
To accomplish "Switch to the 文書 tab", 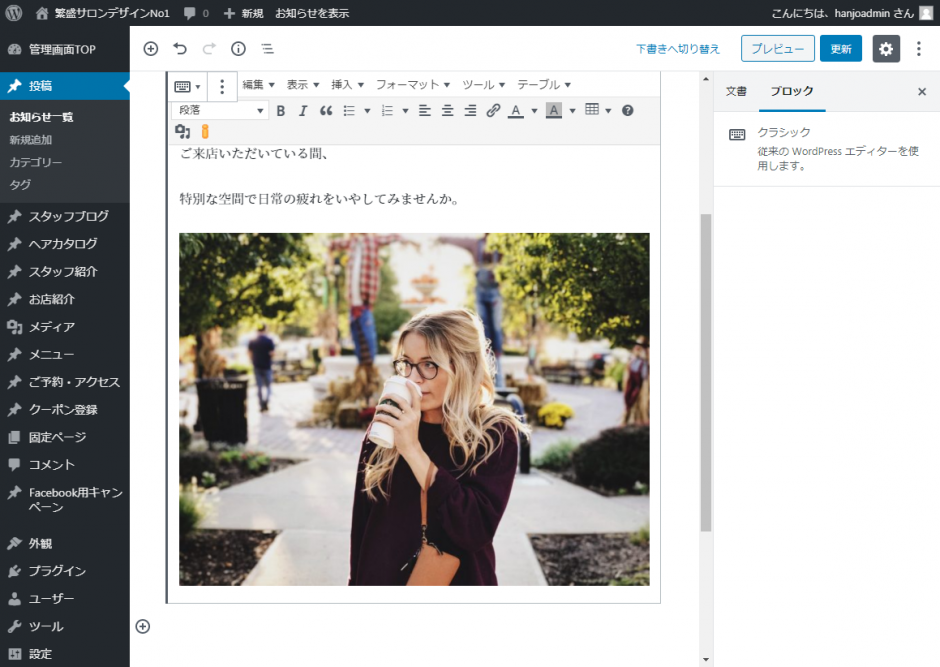I will [736, 91].
